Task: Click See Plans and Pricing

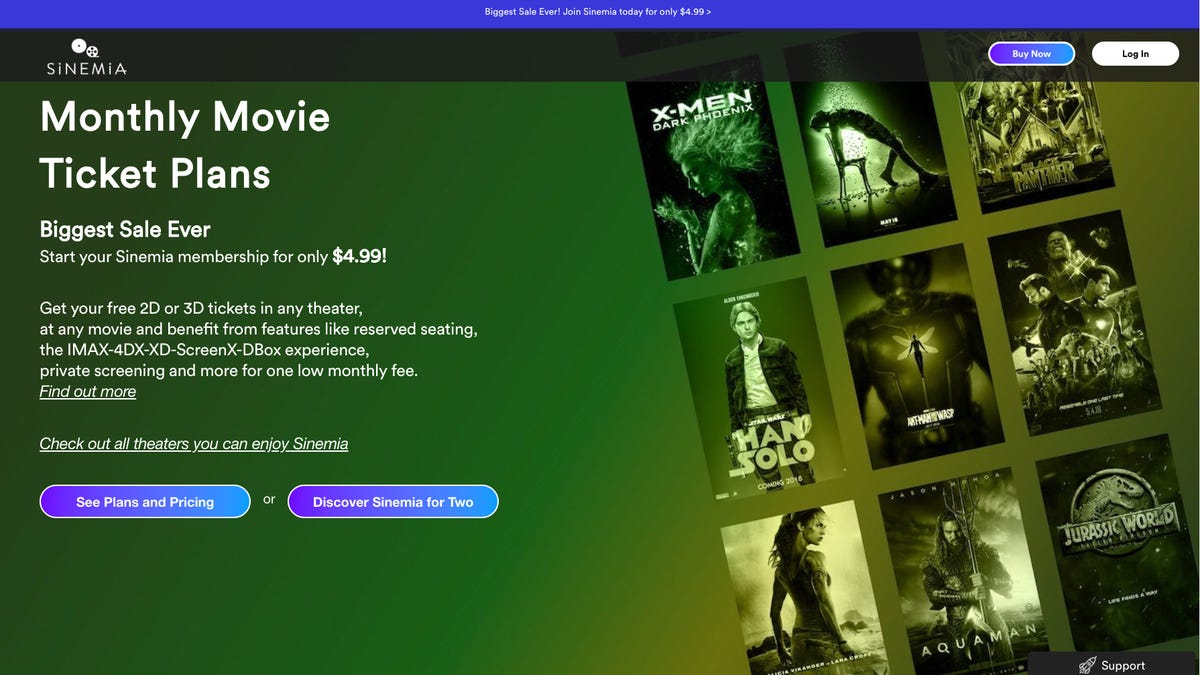Action: pyautogui.click(x=145, y=502)
